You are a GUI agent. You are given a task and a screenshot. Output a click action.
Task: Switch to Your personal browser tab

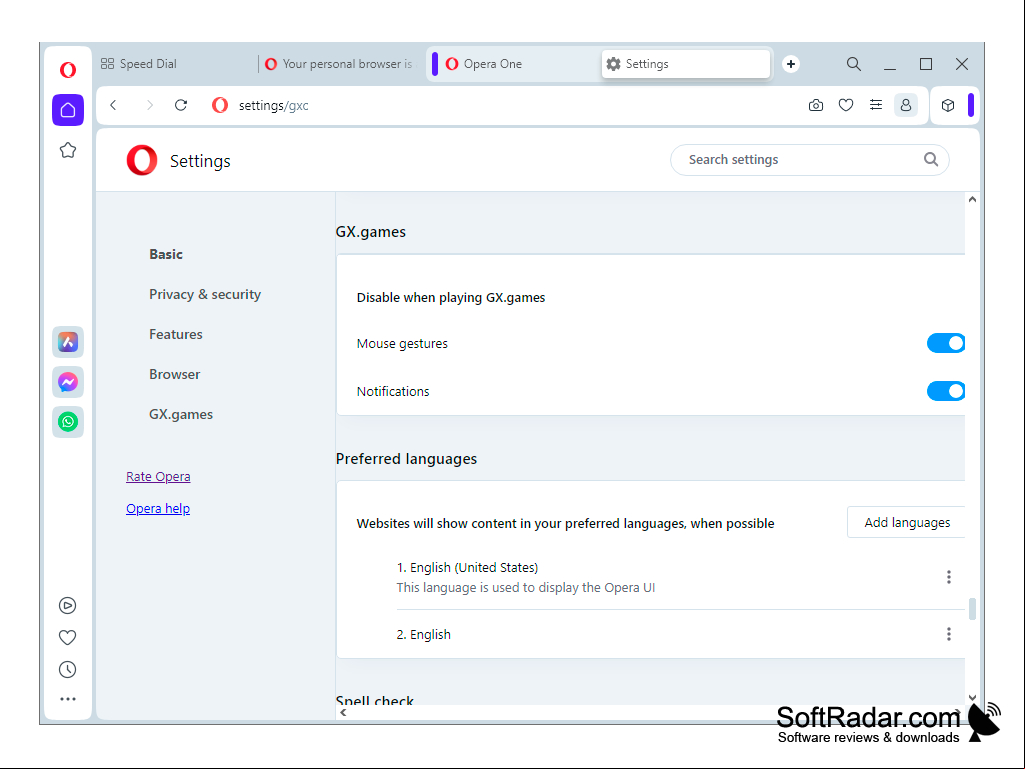coord(340,64)
